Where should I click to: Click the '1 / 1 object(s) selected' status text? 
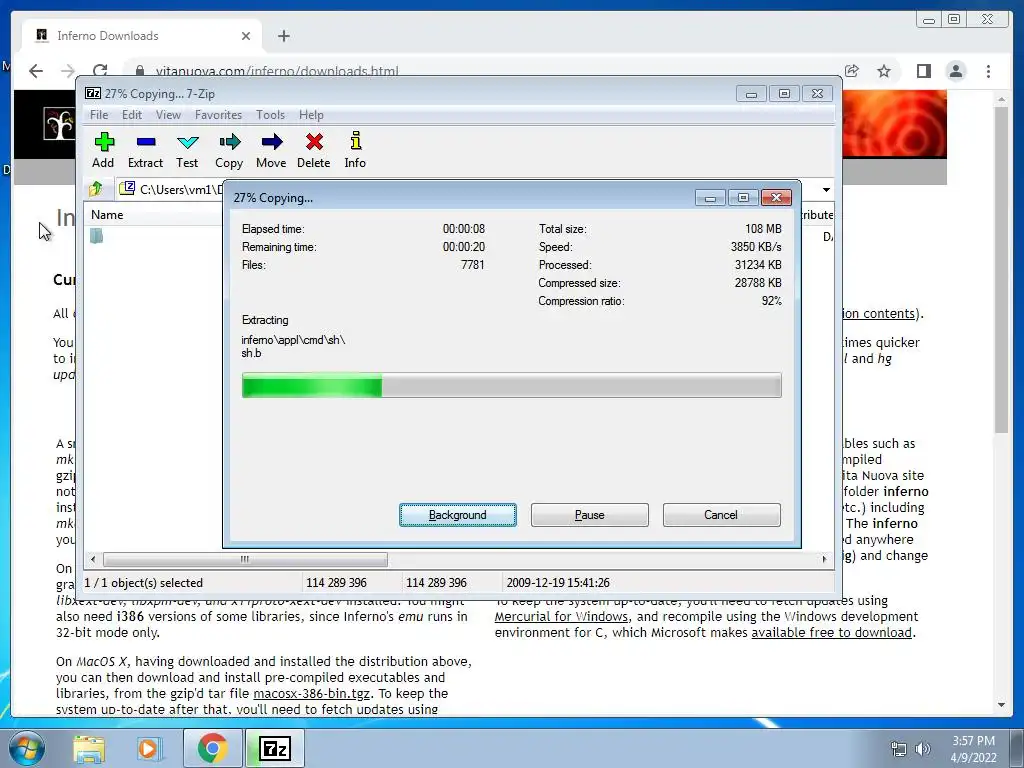click(144, 583)
